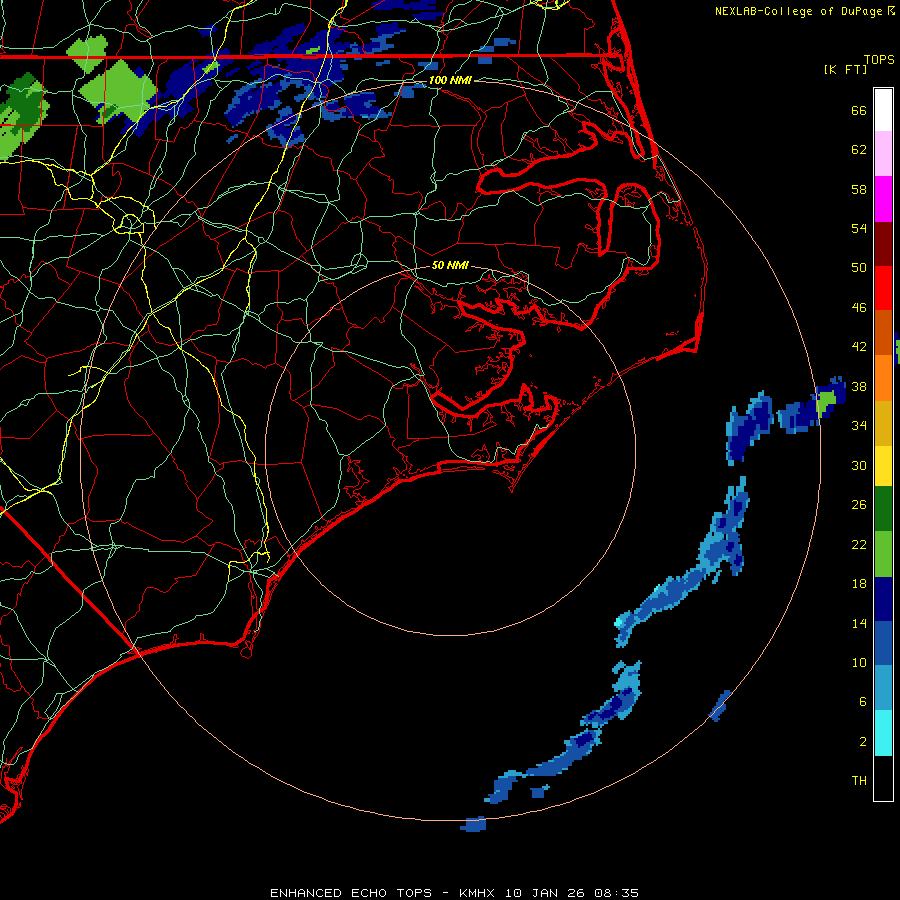The image size is (900, 900).
Task: Click the magenta legend swatch at 58
Action: pyautogui.click(x=883, y=199)
